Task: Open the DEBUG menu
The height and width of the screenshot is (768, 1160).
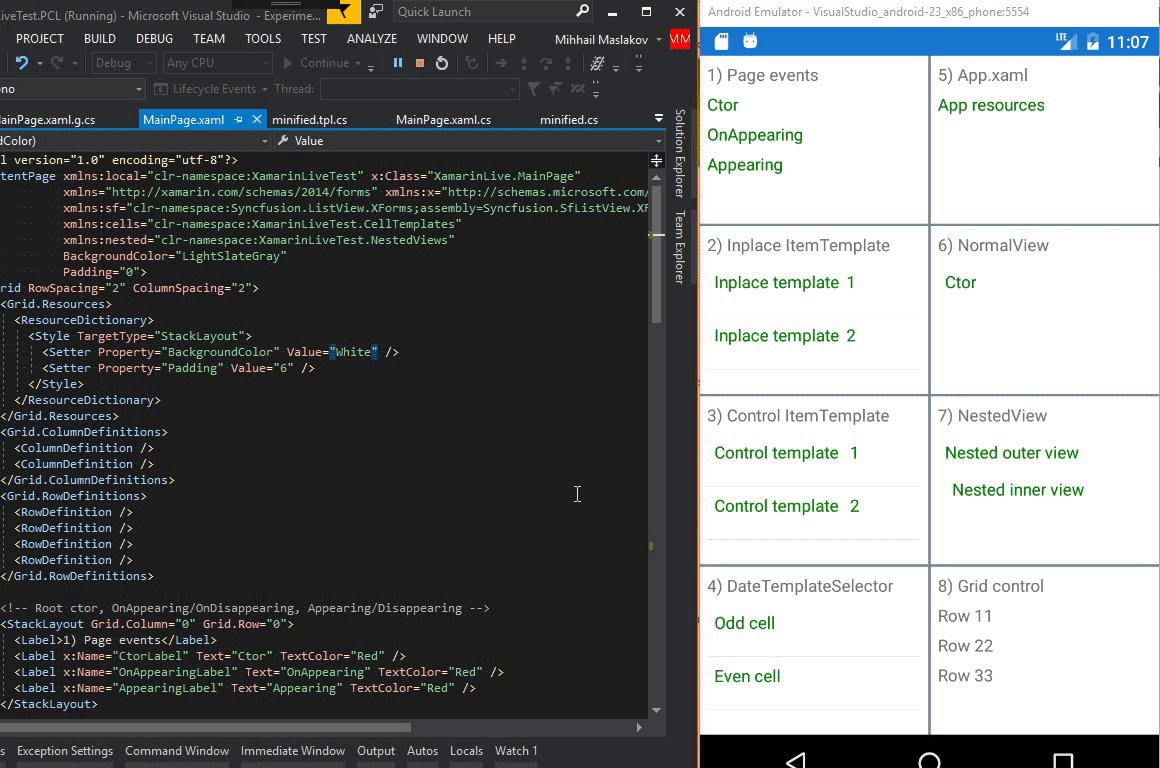Action: pyautogui.click(x=155, y=38)
